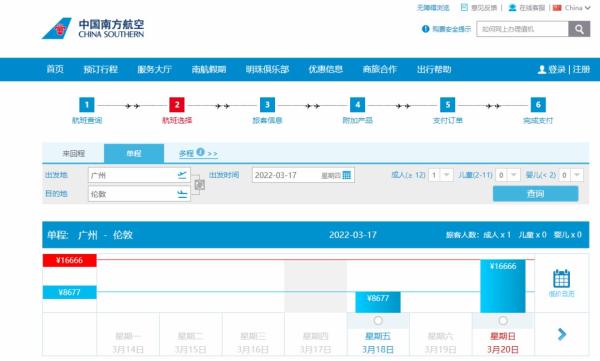The image size is (600, 361).
Task: Click the China Southern logo
Action: (93, 28)
